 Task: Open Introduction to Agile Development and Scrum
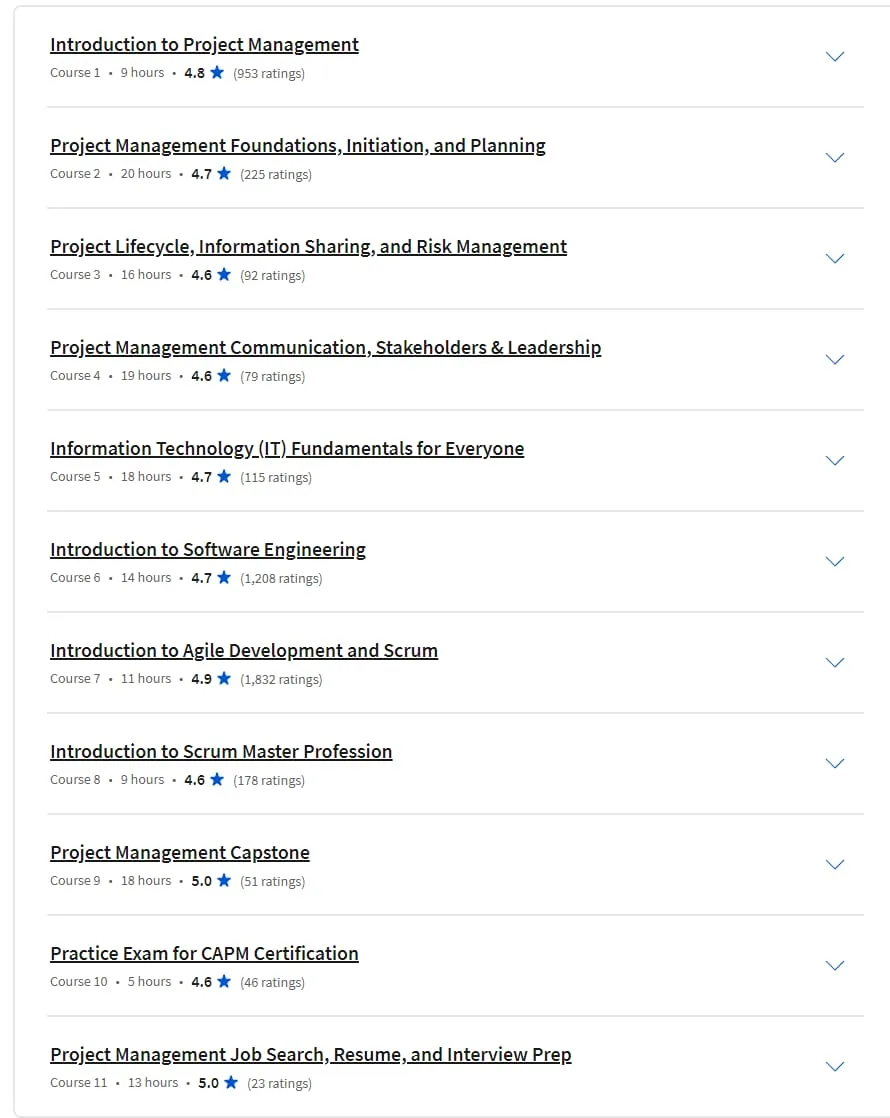pos(244,651)
